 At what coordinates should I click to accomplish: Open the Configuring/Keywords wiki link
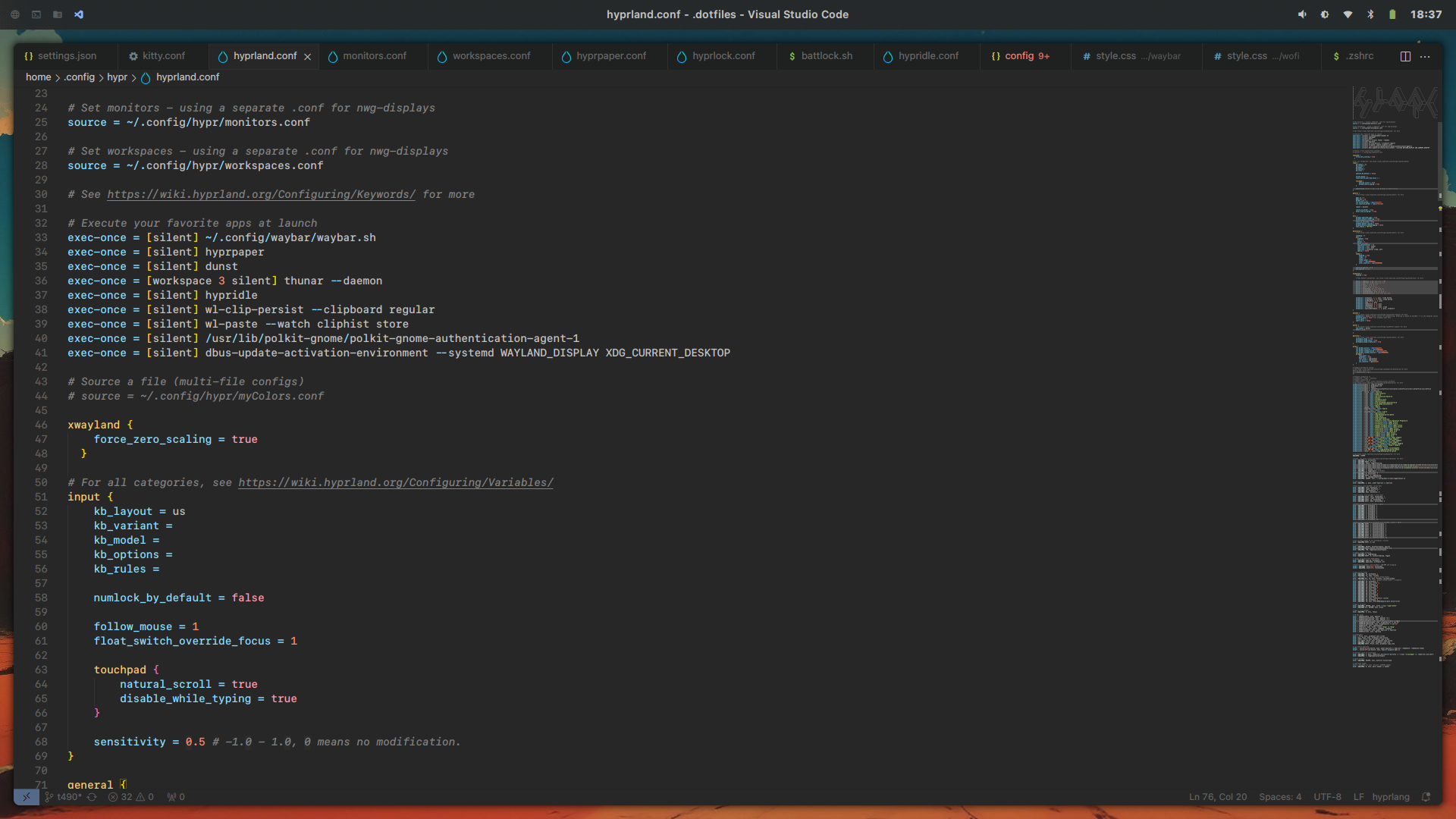tap(261, 194)
